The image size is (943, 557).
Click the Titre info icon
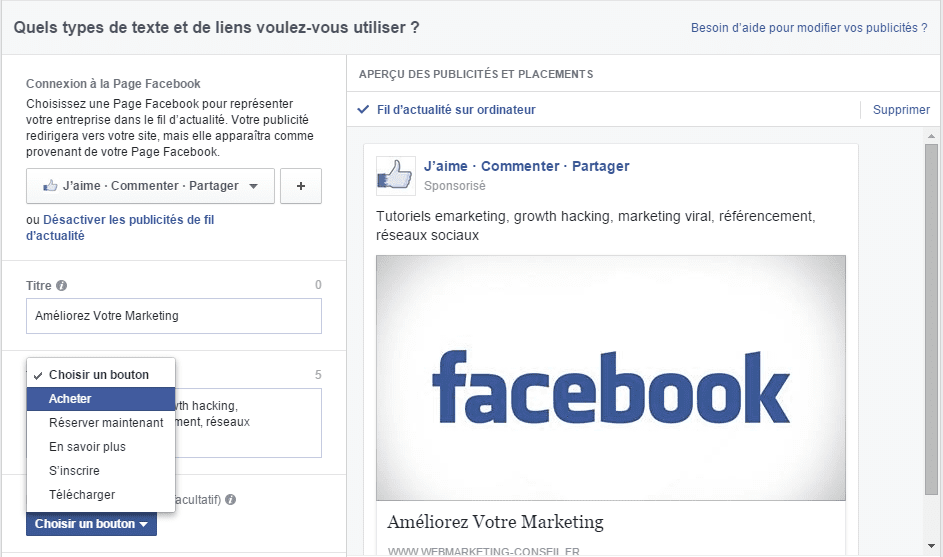click(61, 285)
